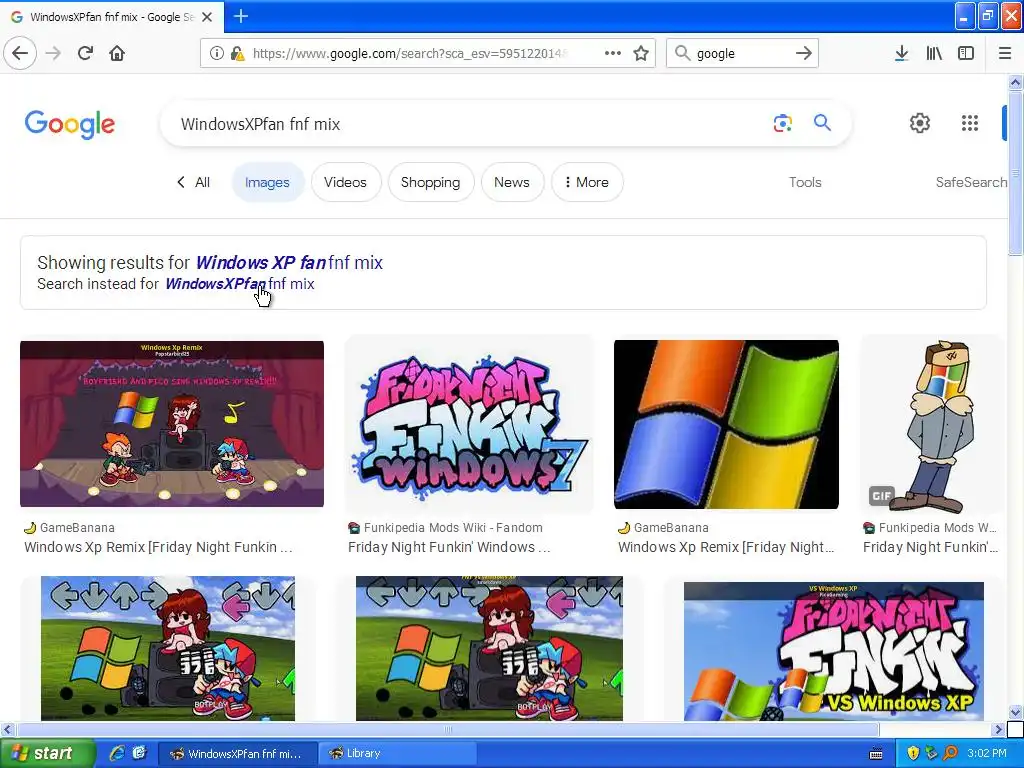This screenshot has height=768, width=1024.
Task: Click the browser address bar URL
Action: pos(411,54)
